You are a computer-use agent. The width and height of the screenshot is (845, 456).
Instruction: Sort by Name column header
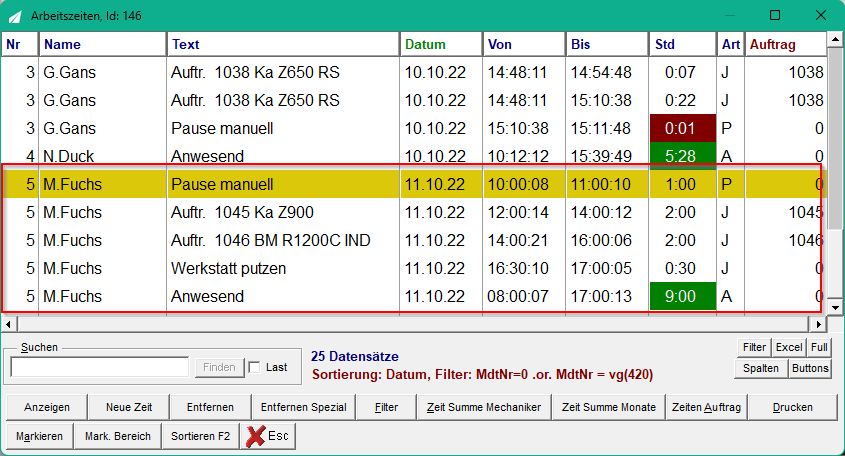point(103,44)
